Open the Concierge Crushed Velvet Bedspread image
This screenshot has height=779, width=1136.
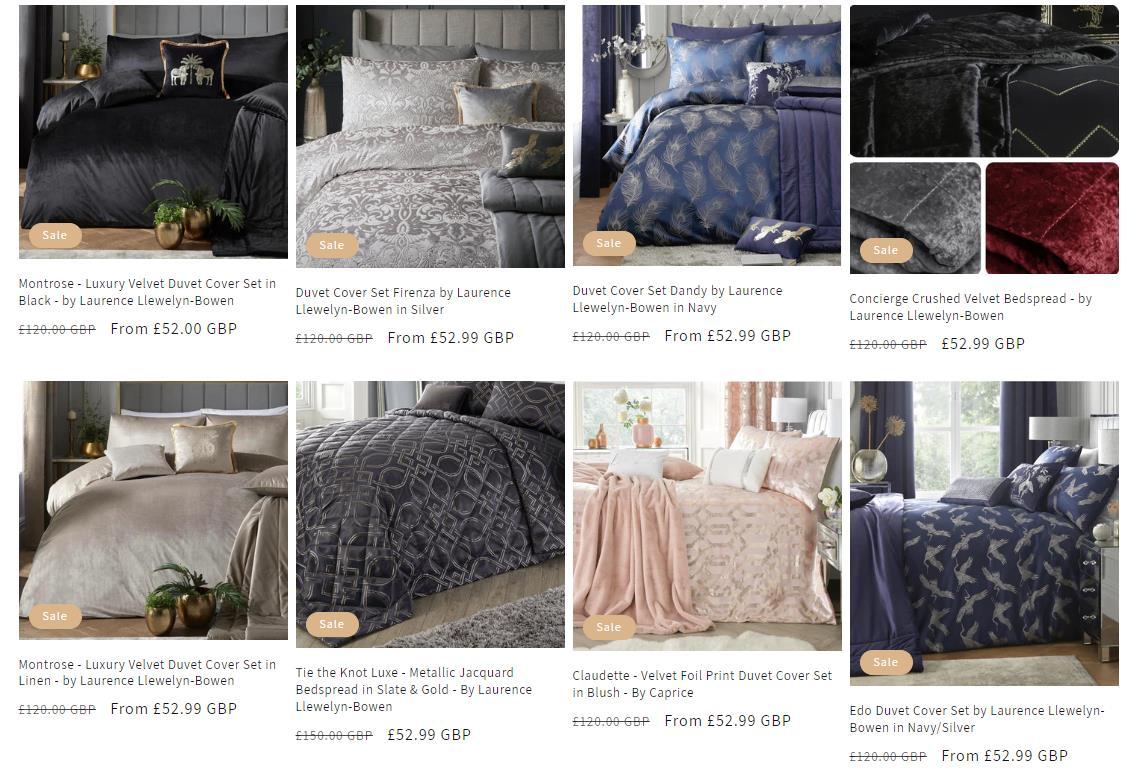pyautogui.click(x=984, y=139)
